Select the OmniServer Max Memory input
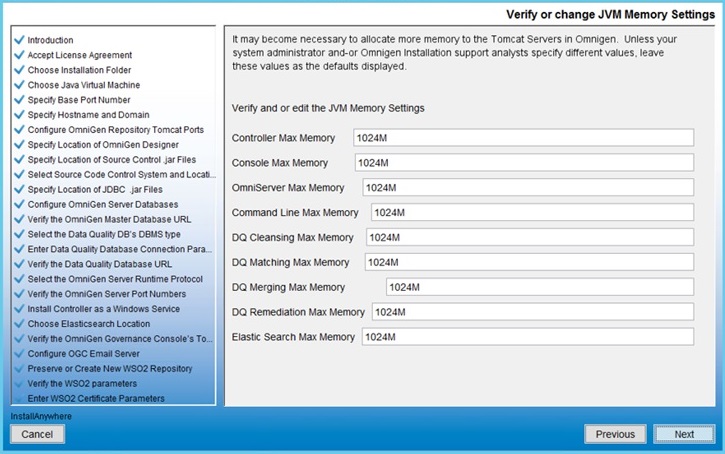Image resolution: width=725 pixels, height=454 pixels. (528, 188)
